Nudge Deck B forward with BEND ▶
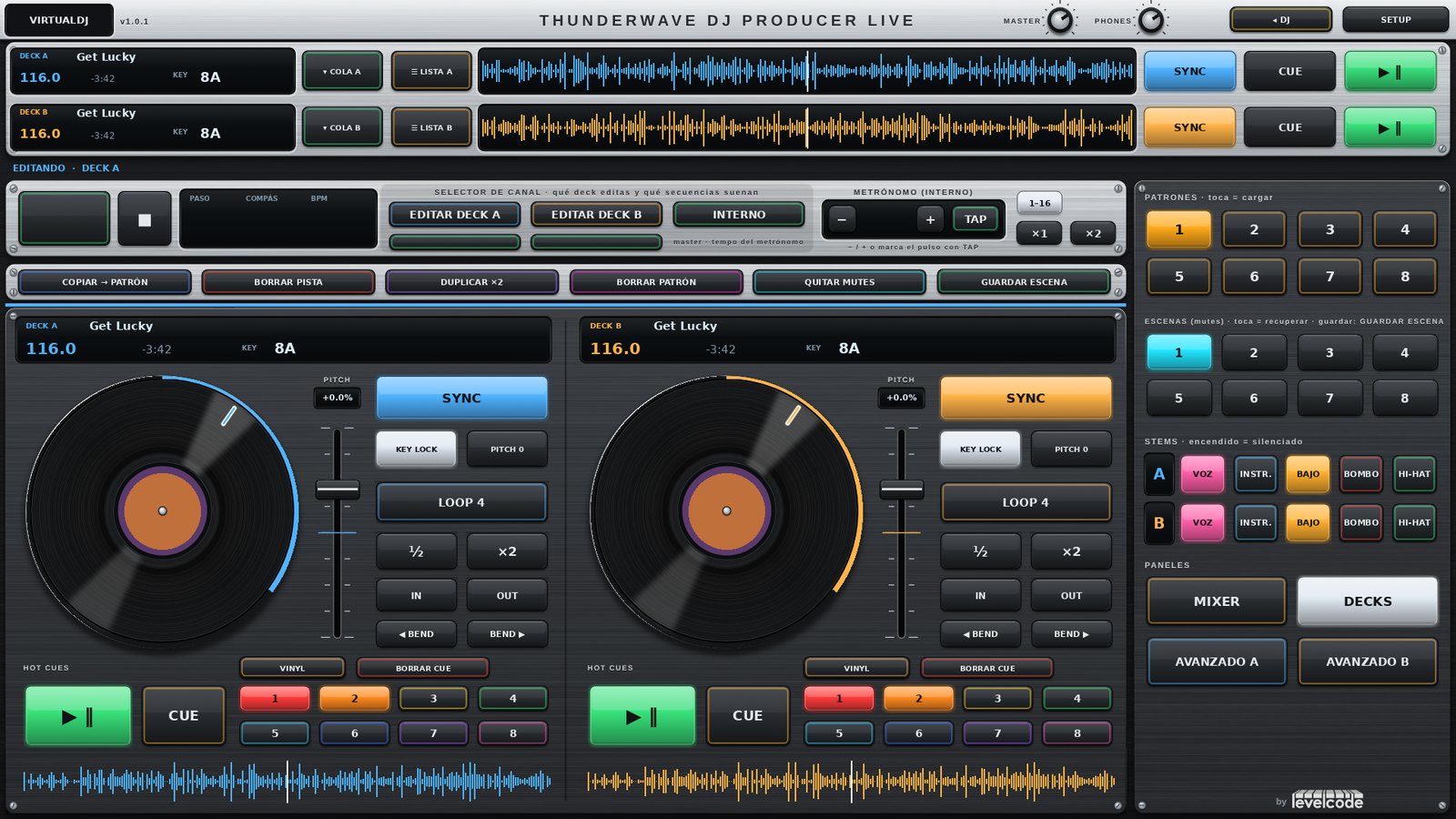The height and width of the screenshot is (819, 1456). tap(1071, 634)
